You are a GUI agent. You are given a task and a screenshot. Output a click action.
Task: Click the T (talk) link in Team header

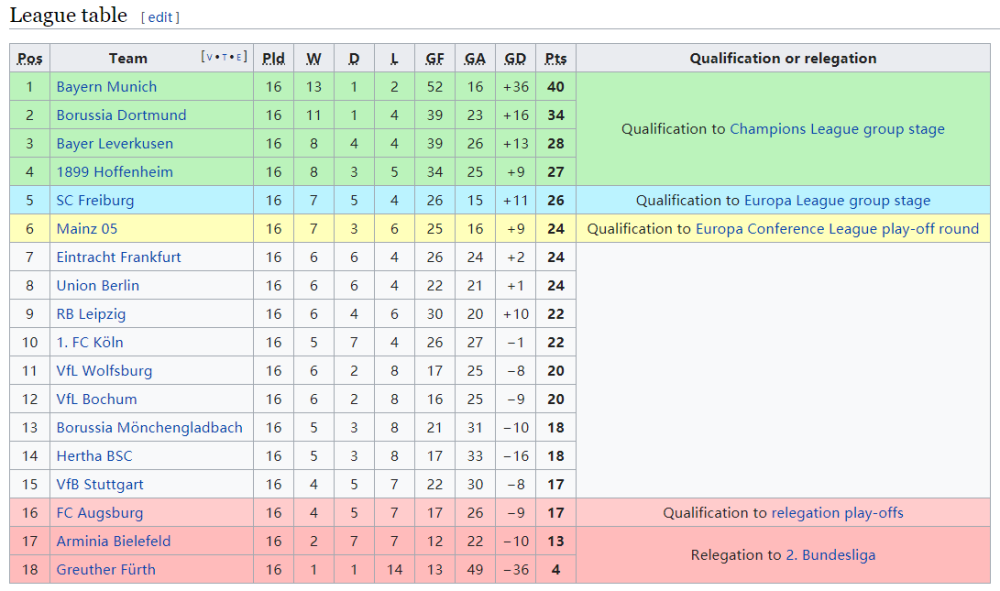coord(224,57)
